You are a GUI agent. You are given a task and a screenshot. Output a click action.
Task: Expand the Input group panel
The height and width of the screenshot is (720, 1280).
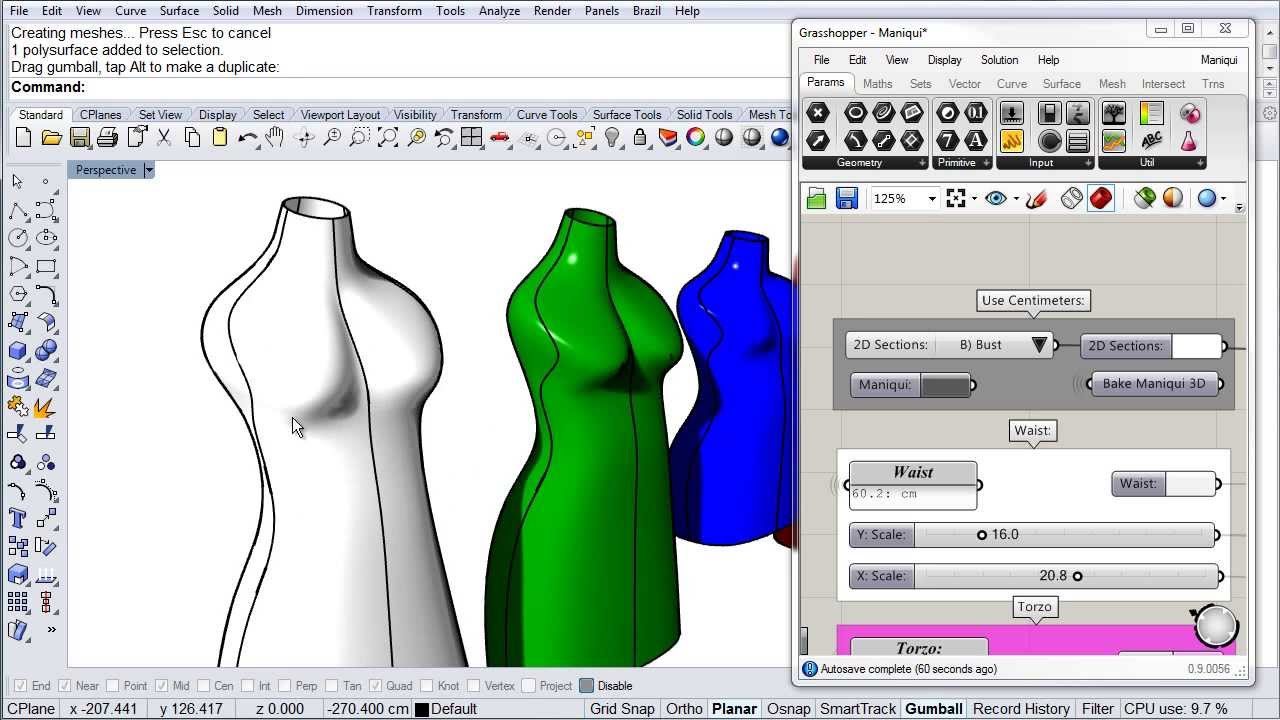pos(1088,162)
